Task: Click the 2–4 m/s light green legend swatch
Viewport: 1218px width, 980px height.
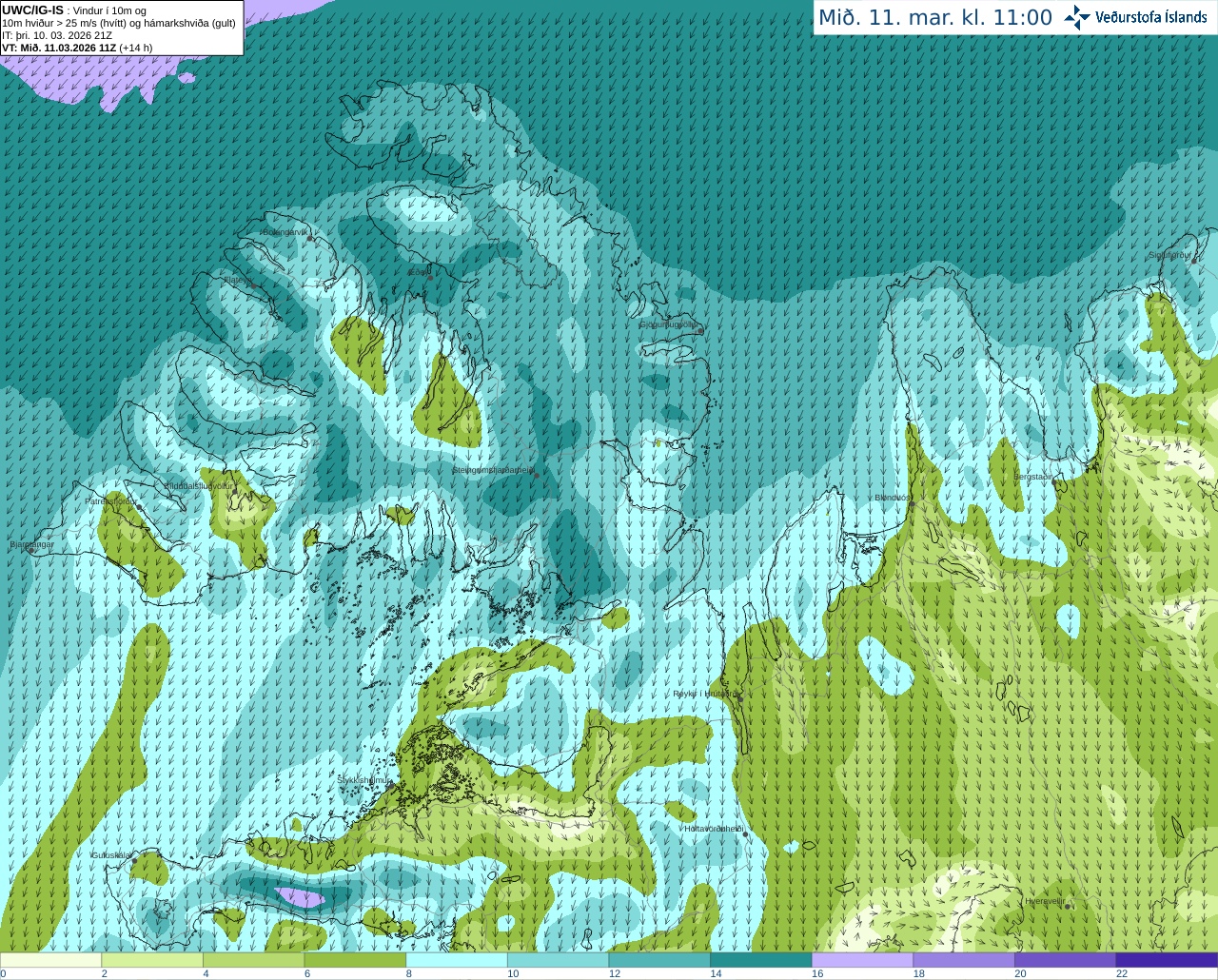Action: tap(152, 960)
